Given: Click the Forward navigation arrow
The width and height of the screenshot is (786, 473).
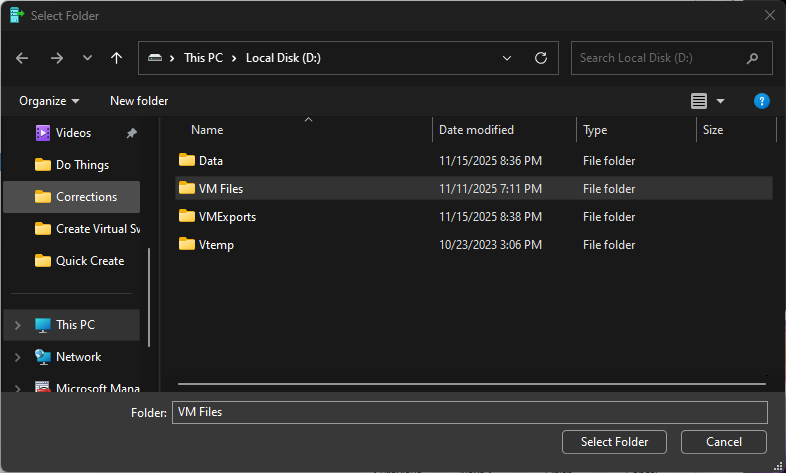Looking at the screenshot, I should coord(56,58).
